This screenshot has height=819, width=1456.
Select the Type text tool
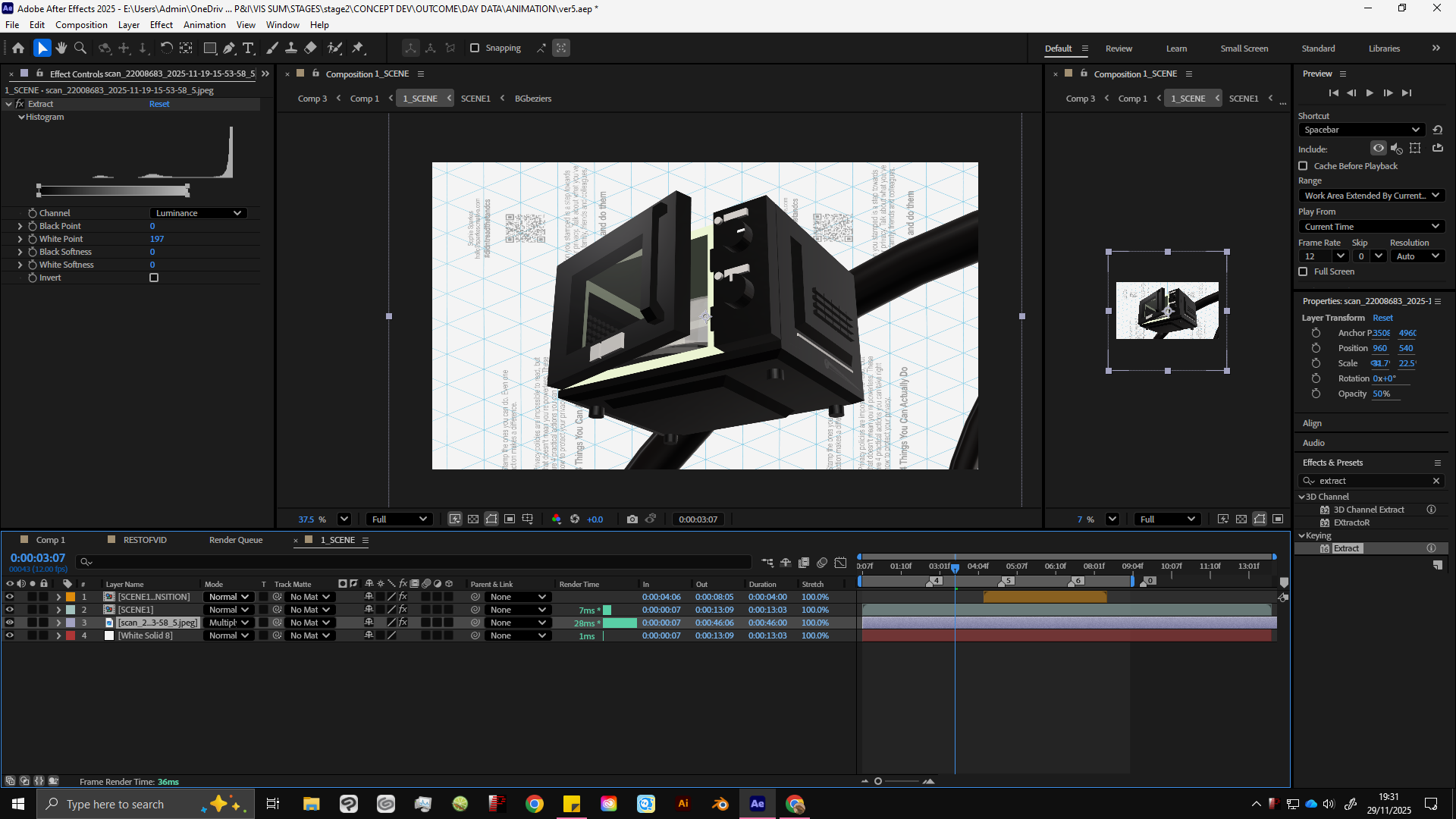248,48
